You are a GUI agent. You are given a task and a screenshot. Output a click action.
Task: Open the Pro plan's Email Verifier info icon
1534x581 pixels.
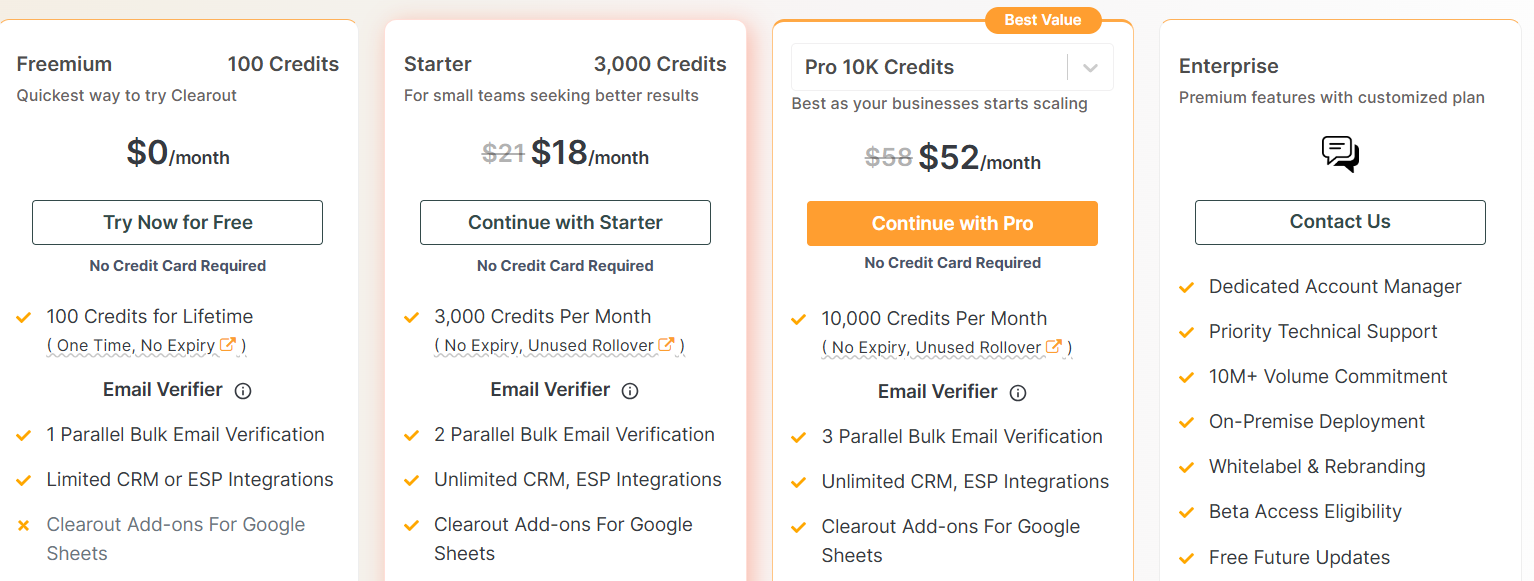tap(1017, 392)
